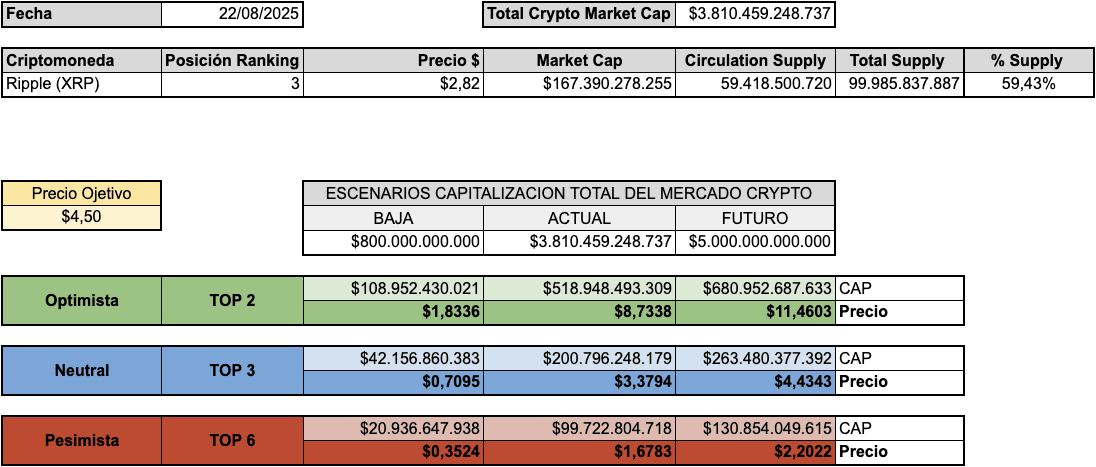
Task: Select the XRP price cell $2,82
Action: 394,85
